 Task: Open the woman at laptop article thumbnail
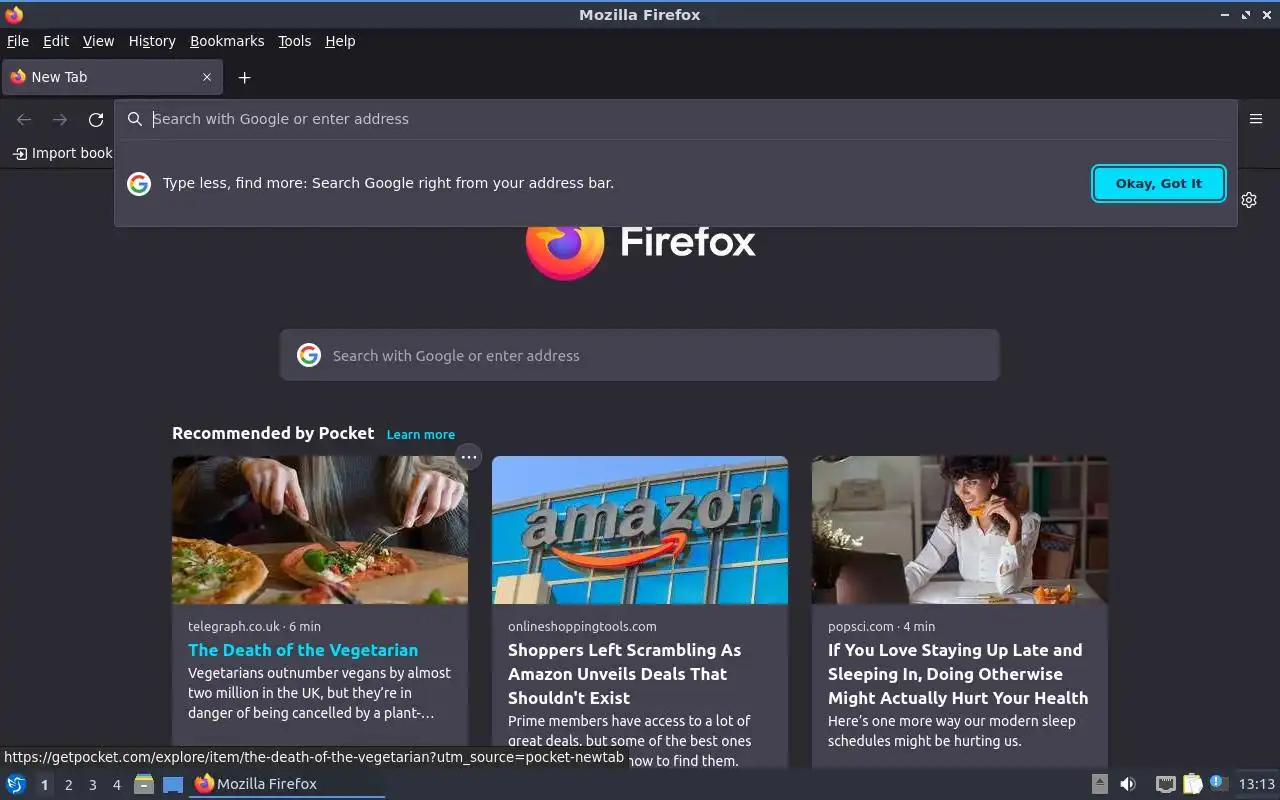click(x=960, y=530)
